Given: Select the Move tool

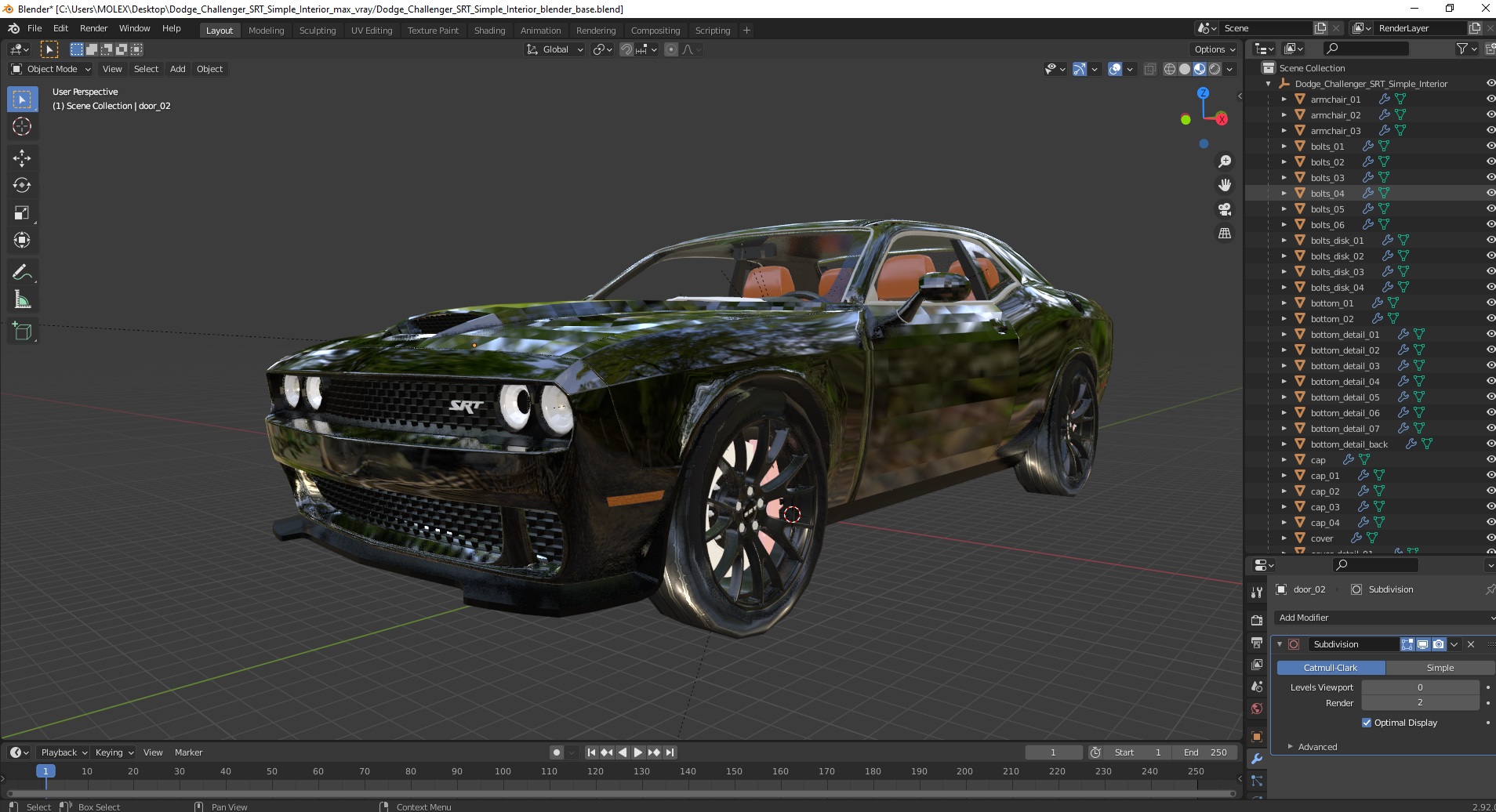Looking at the screenshot, I should pos(22,158).
